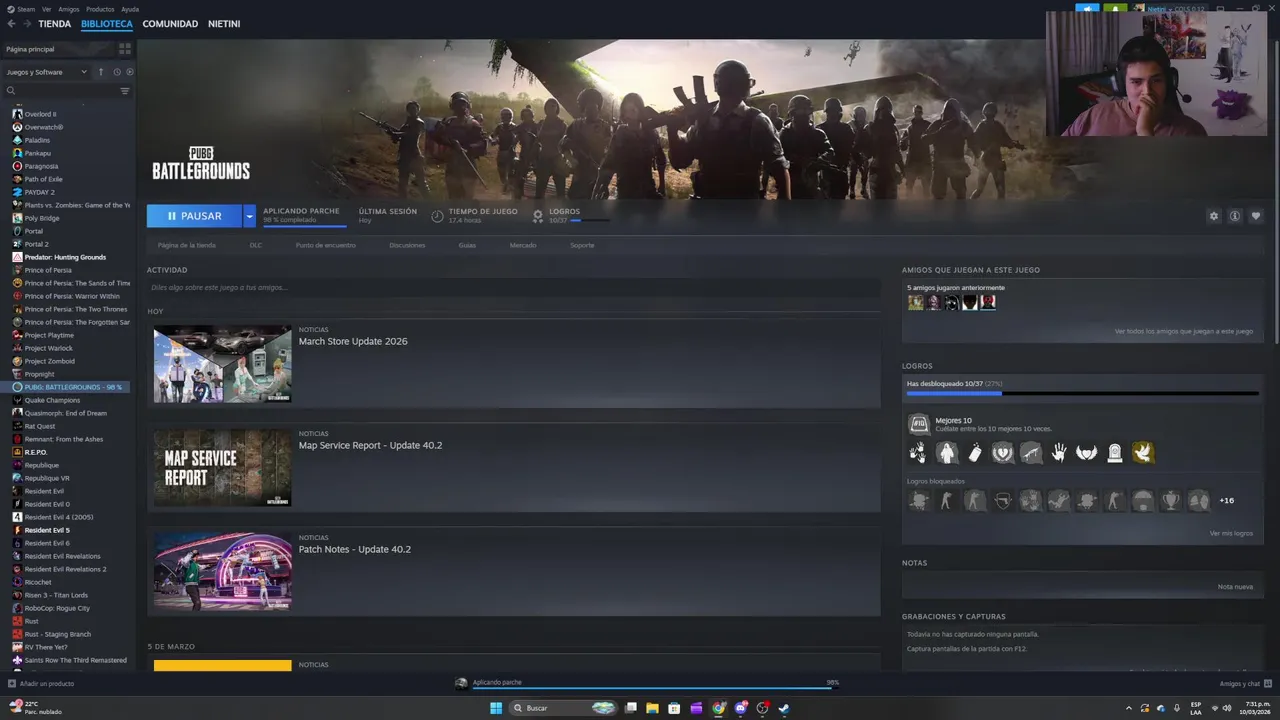View the locked pistol shield achievement icon

[1003, 500]
